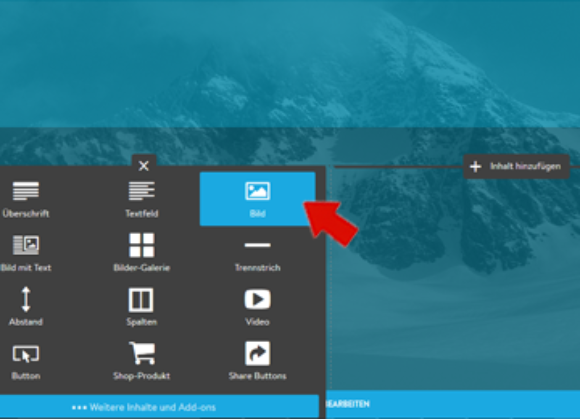Select the Überschrift heading element
The width and height of the screenshot is (580, 419).
[26, 199]
